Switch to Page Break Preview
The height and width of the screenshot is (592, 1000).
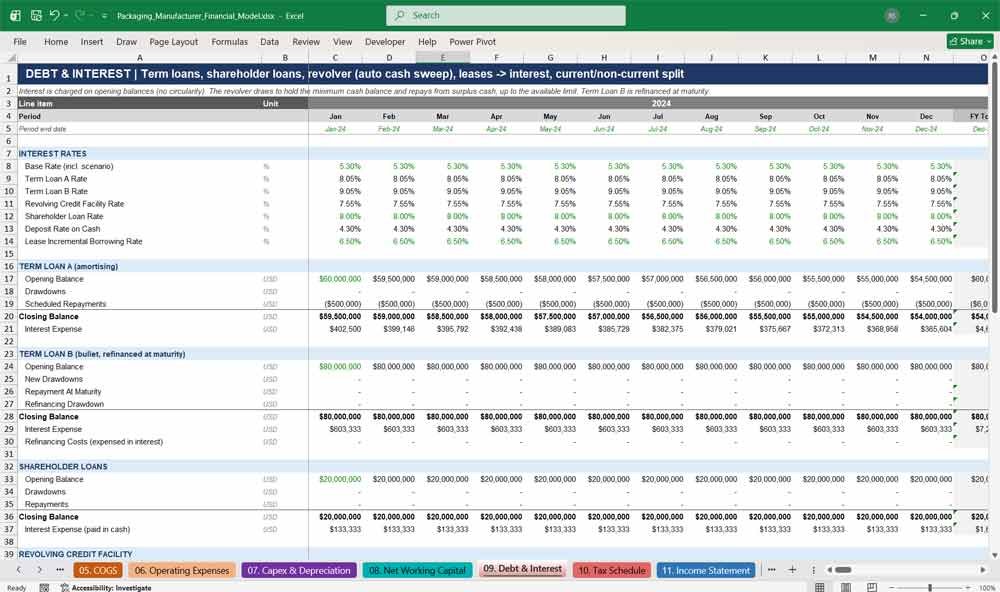871,587
